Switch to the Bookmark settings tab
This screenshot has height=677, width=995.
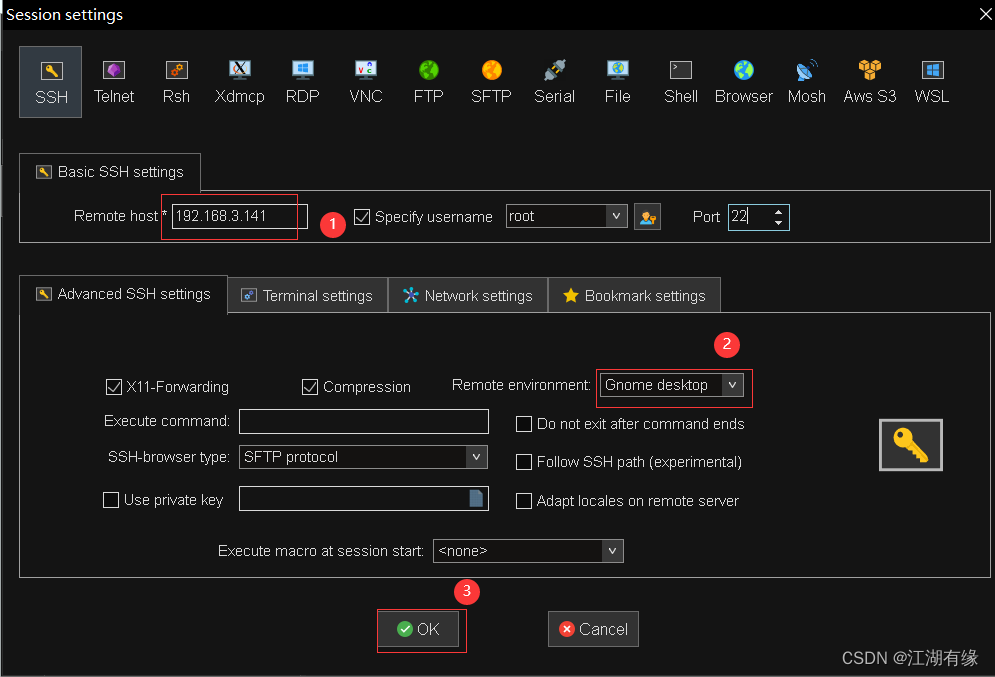pyautogui.click(x=634, y=296)
